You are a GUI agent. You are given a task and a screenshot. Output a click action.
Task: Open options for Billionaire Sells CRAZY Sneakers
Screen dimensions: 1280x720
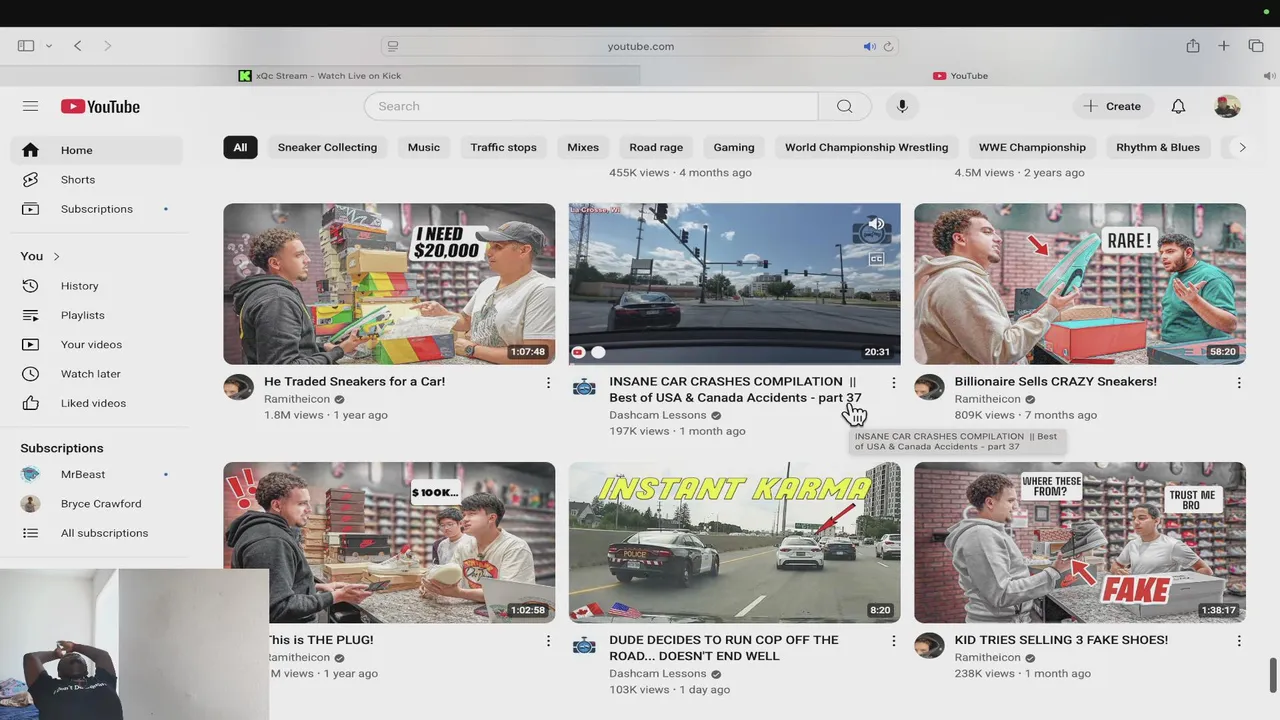(x=1239, y=383)
